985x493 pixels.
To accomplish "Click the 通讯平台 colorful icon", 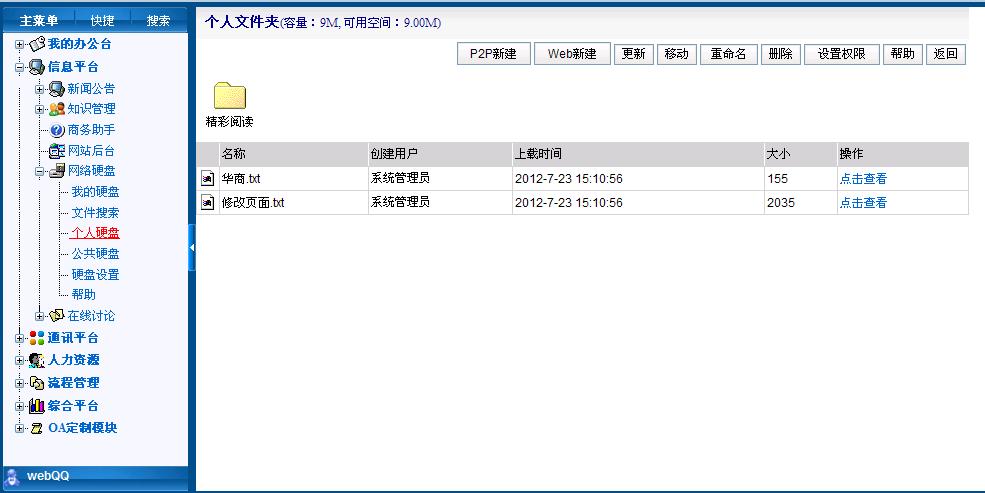I will click(x=37, y=338).
